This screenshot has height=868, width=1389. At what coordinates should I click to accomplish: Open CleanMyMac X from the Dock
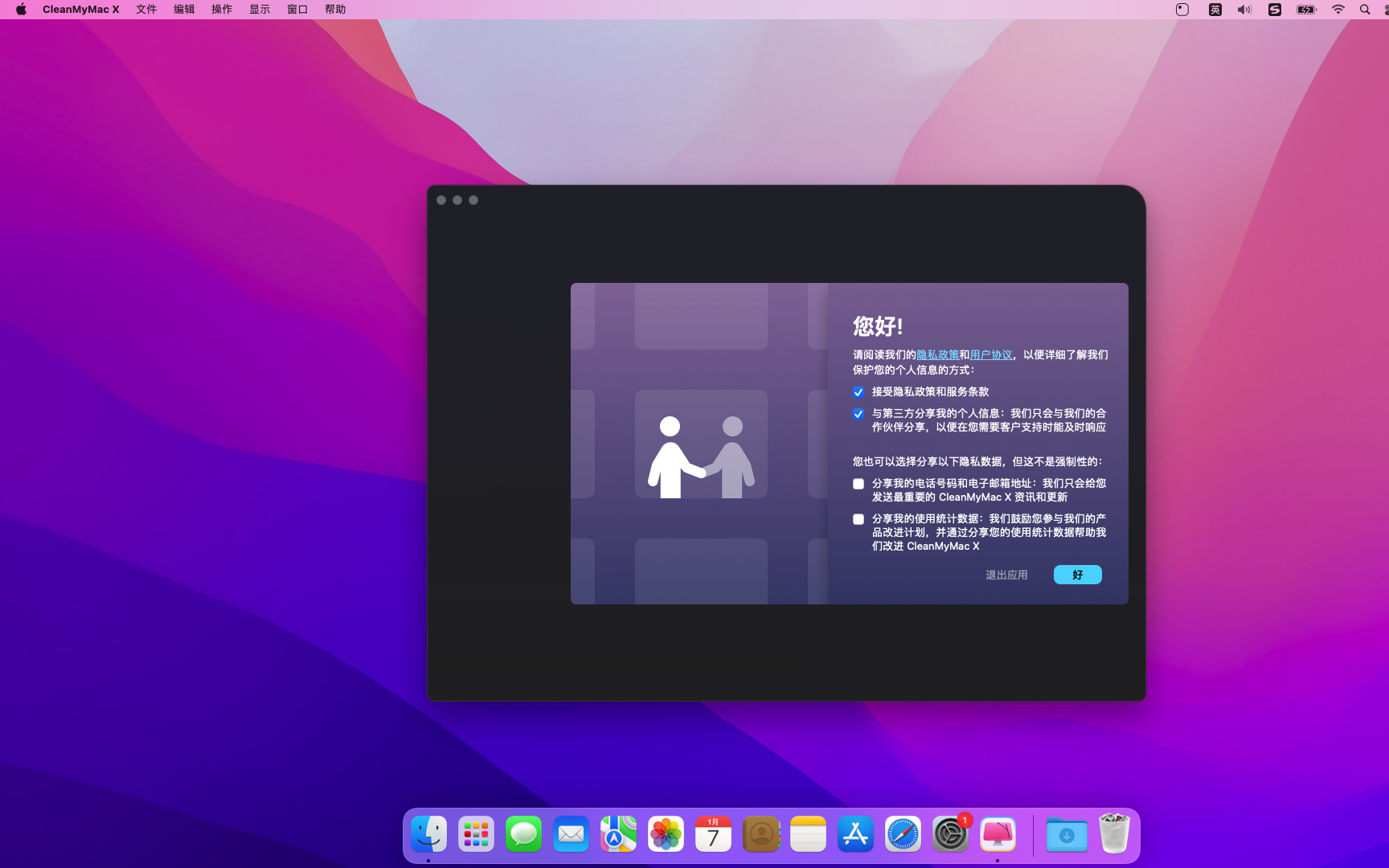pyautogui.click(x=998, y=835)
